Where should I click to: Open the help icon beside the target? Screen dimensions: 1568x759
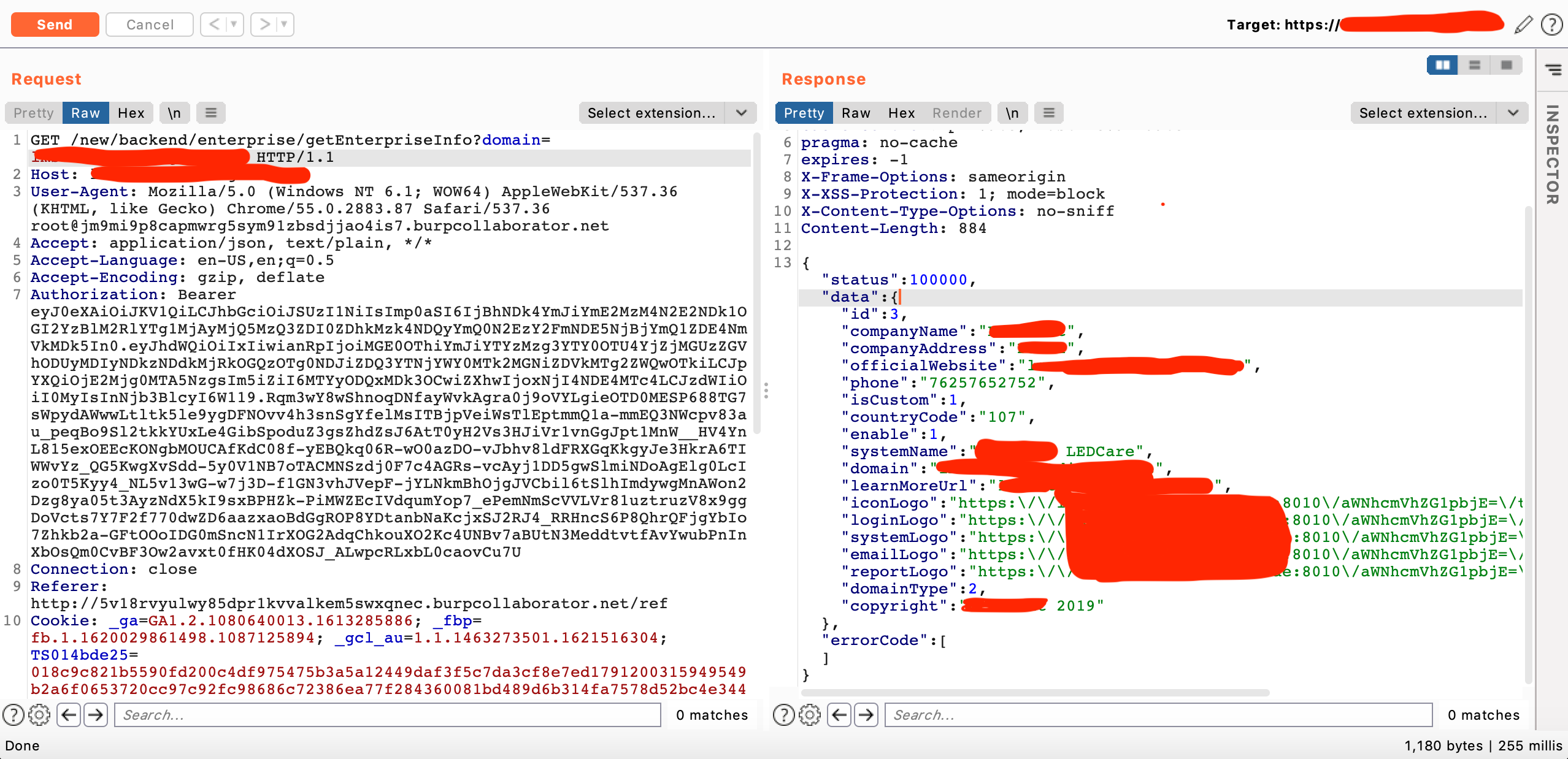(1552, 25)
